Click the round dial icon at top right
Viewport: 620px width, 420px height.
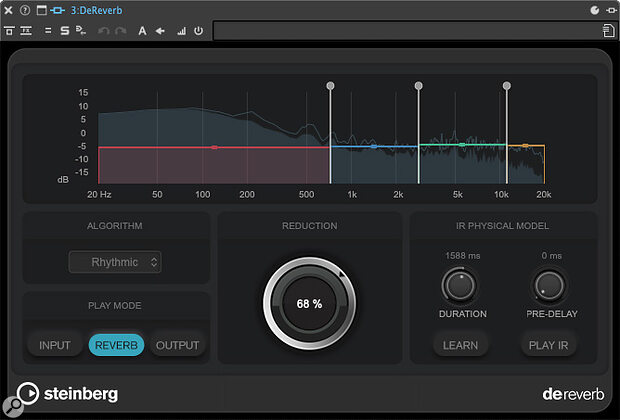(x=595, y=10)
